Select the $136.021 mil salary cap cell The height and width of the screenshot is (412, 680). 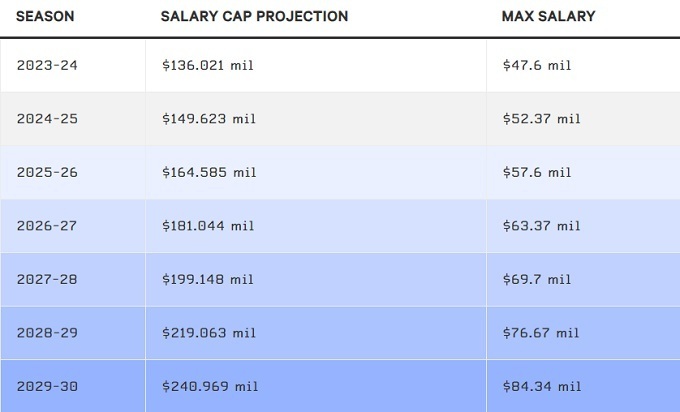click(x=208, y=65)
